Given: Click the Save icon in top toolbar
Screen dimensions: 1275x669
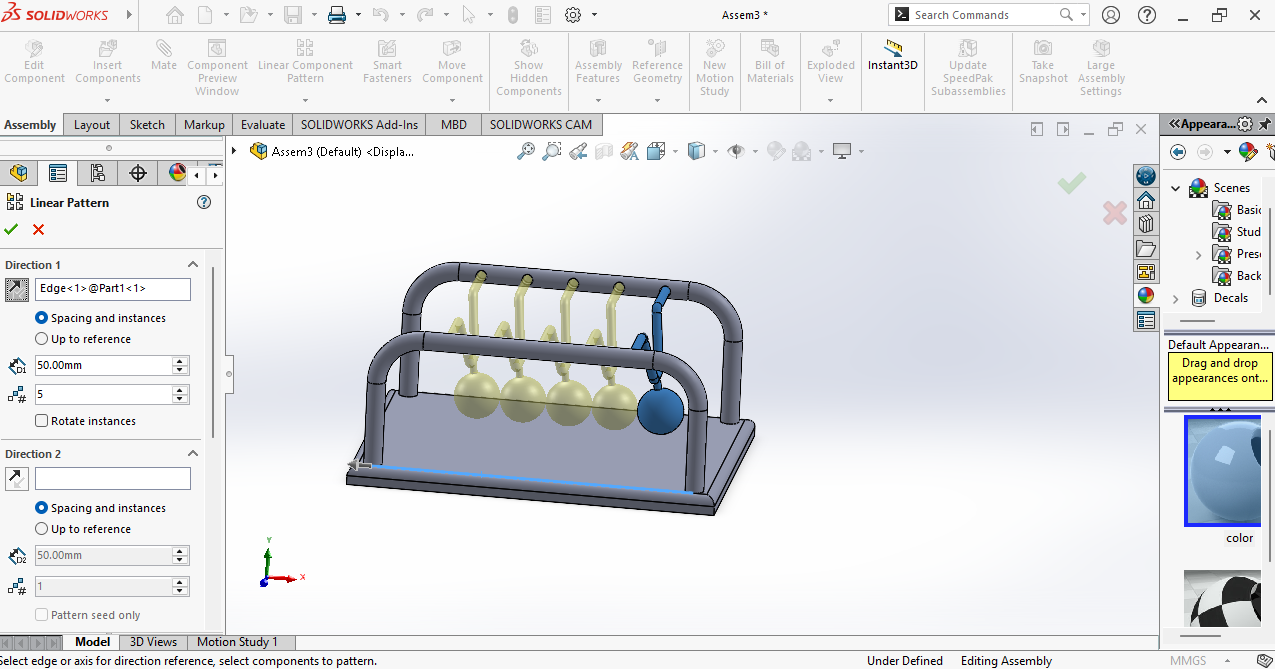Looking at the screenshot, I should click(x=293, y=15).
